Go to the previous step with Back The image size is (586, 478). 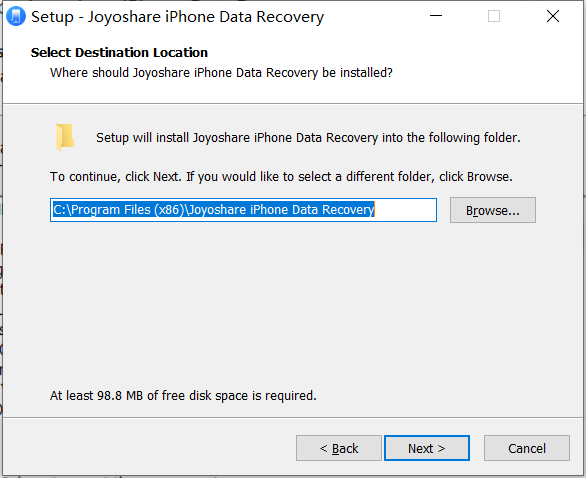339,448
